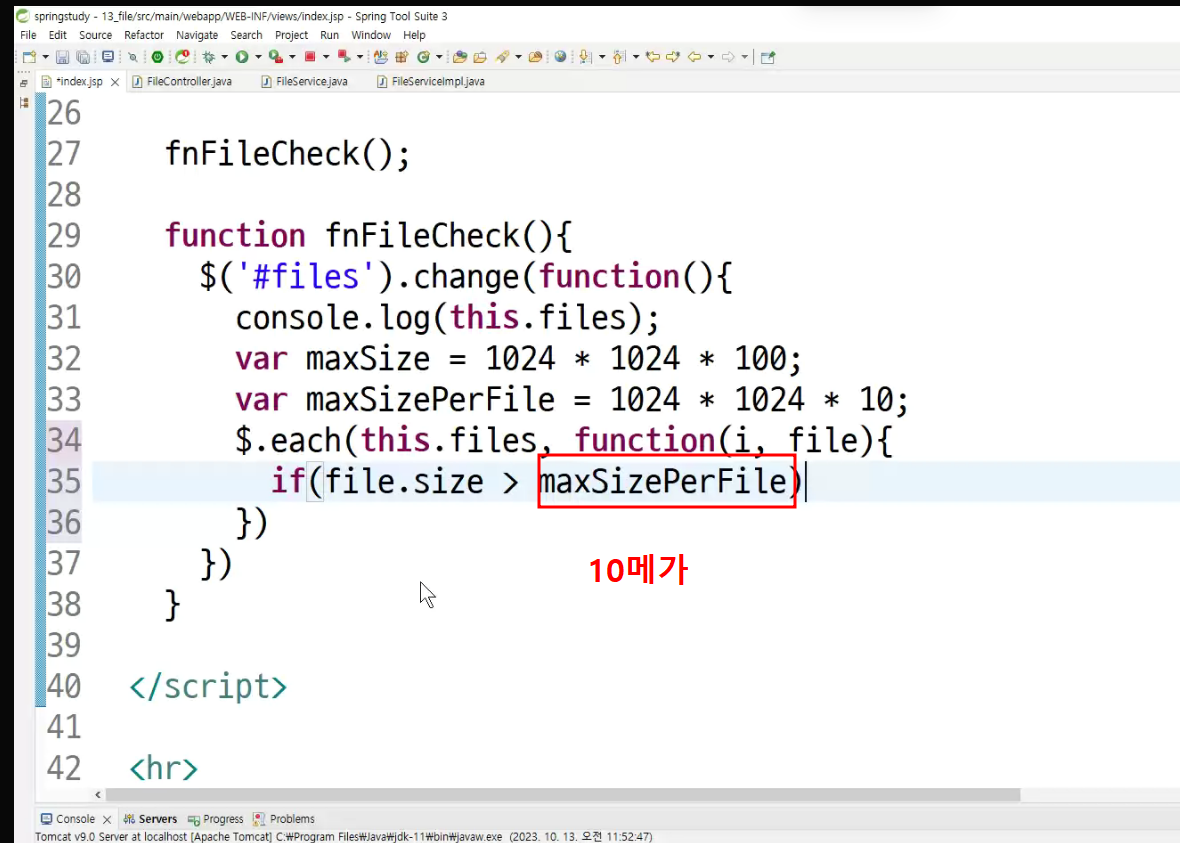This screenshot has width=1180, height=843.
Task: Click the horizontal scrollbar left arrow
Action: pos(98,795)
